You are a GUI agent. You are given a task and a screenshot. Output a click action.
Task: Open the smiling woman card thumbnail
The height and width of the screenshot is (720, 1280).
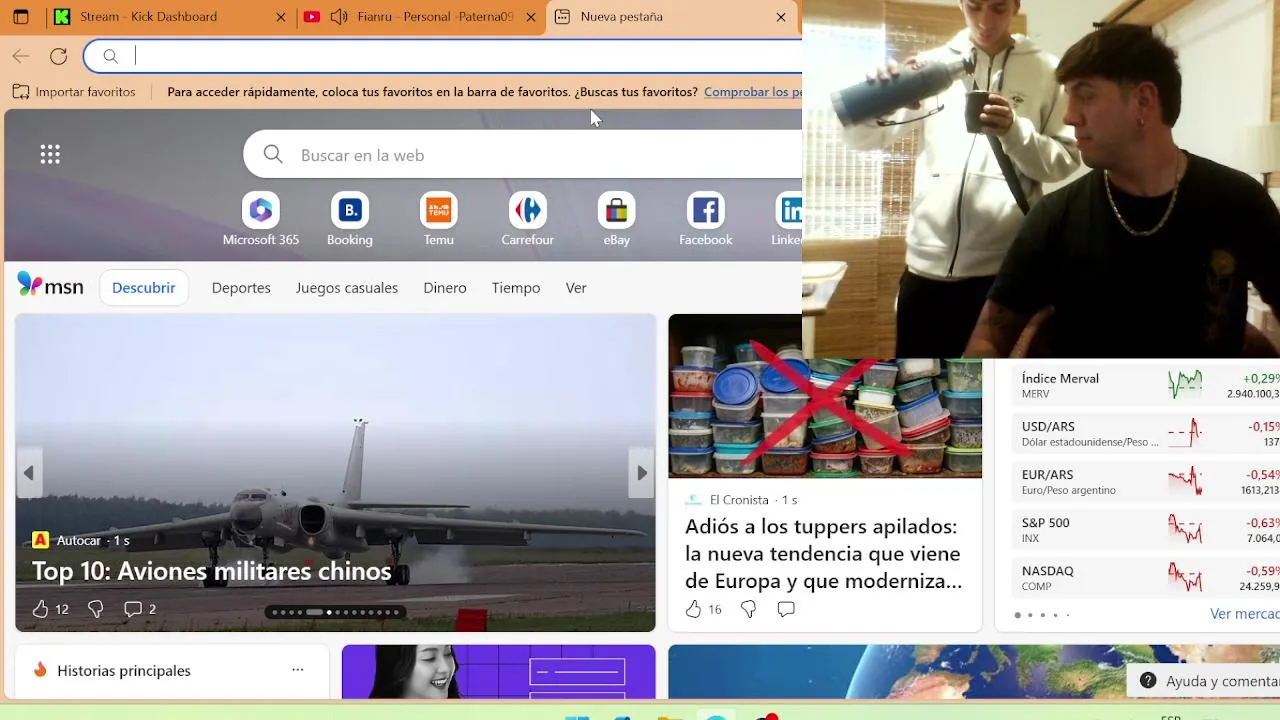pos(498,672)
